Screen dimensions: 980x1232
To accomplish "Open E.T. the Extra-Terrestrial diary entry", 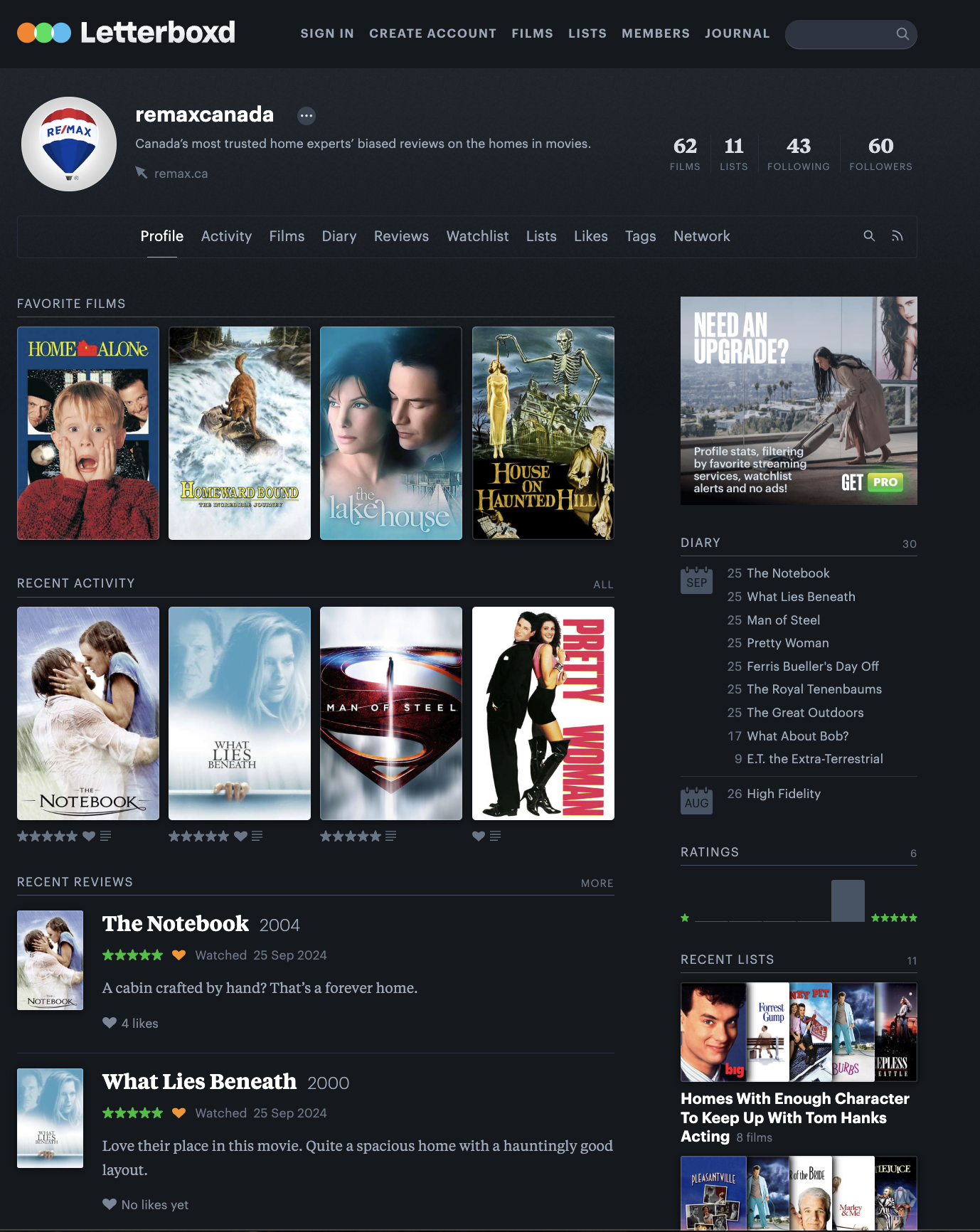I will (x=815, y=759).
